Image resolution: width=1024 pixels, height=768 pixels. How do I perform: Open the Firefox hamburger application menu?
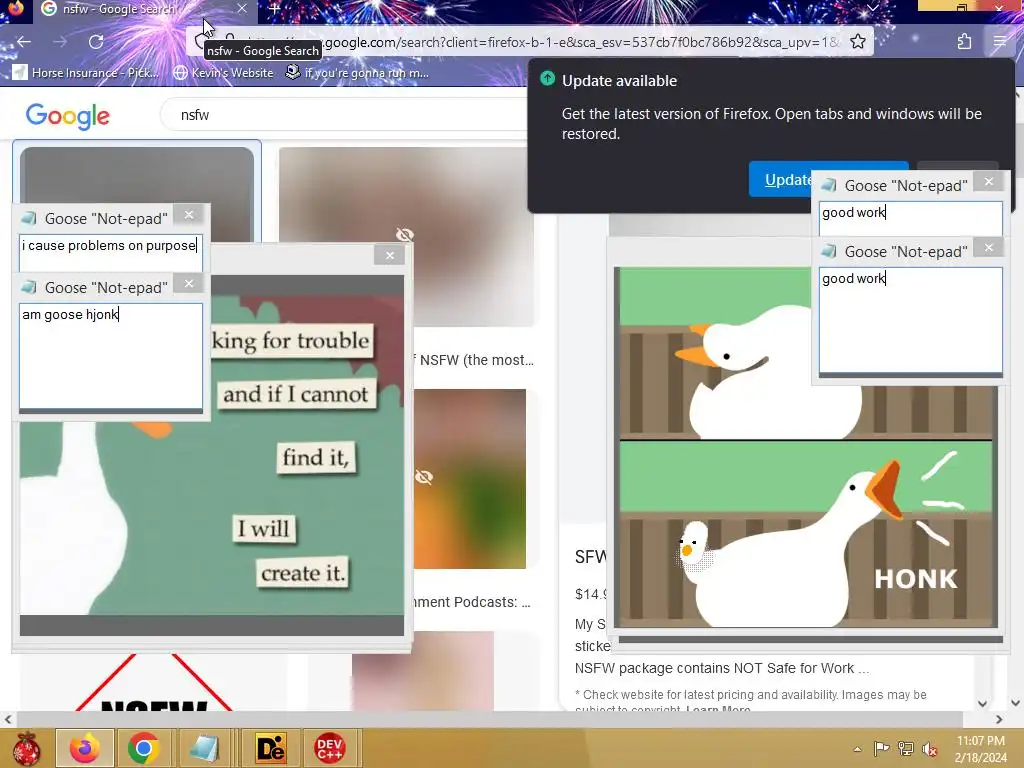point(999,42)
